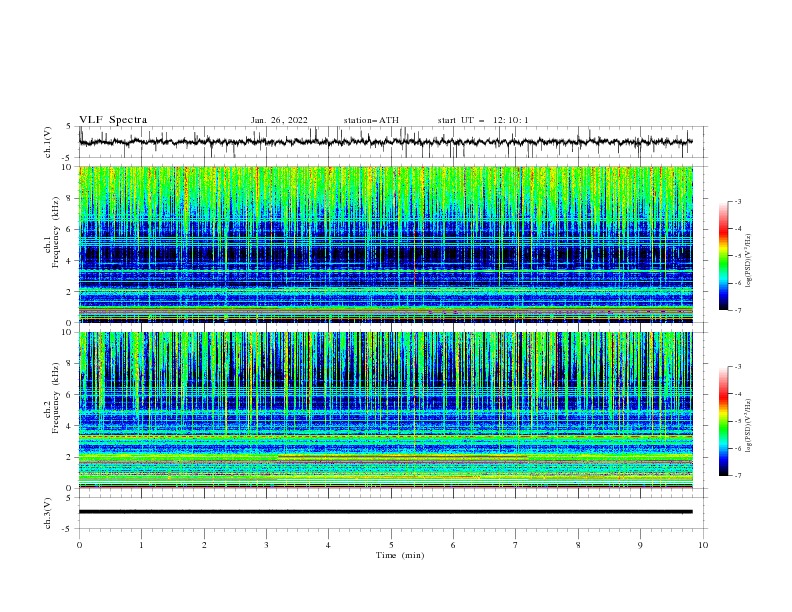Click the "ch.1(V)" axis label
Screen dimensions: 792x612
coord(48,142)
